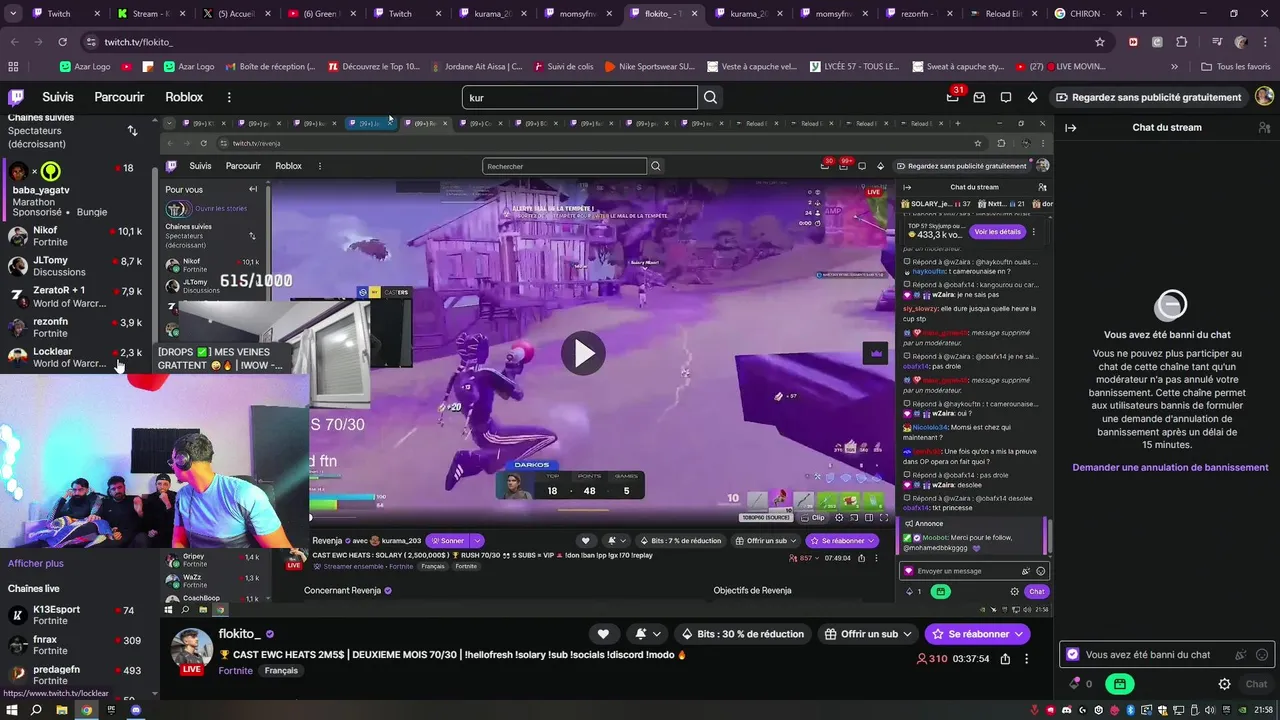Click Afficher plus in sidebar

click(36, 563)
